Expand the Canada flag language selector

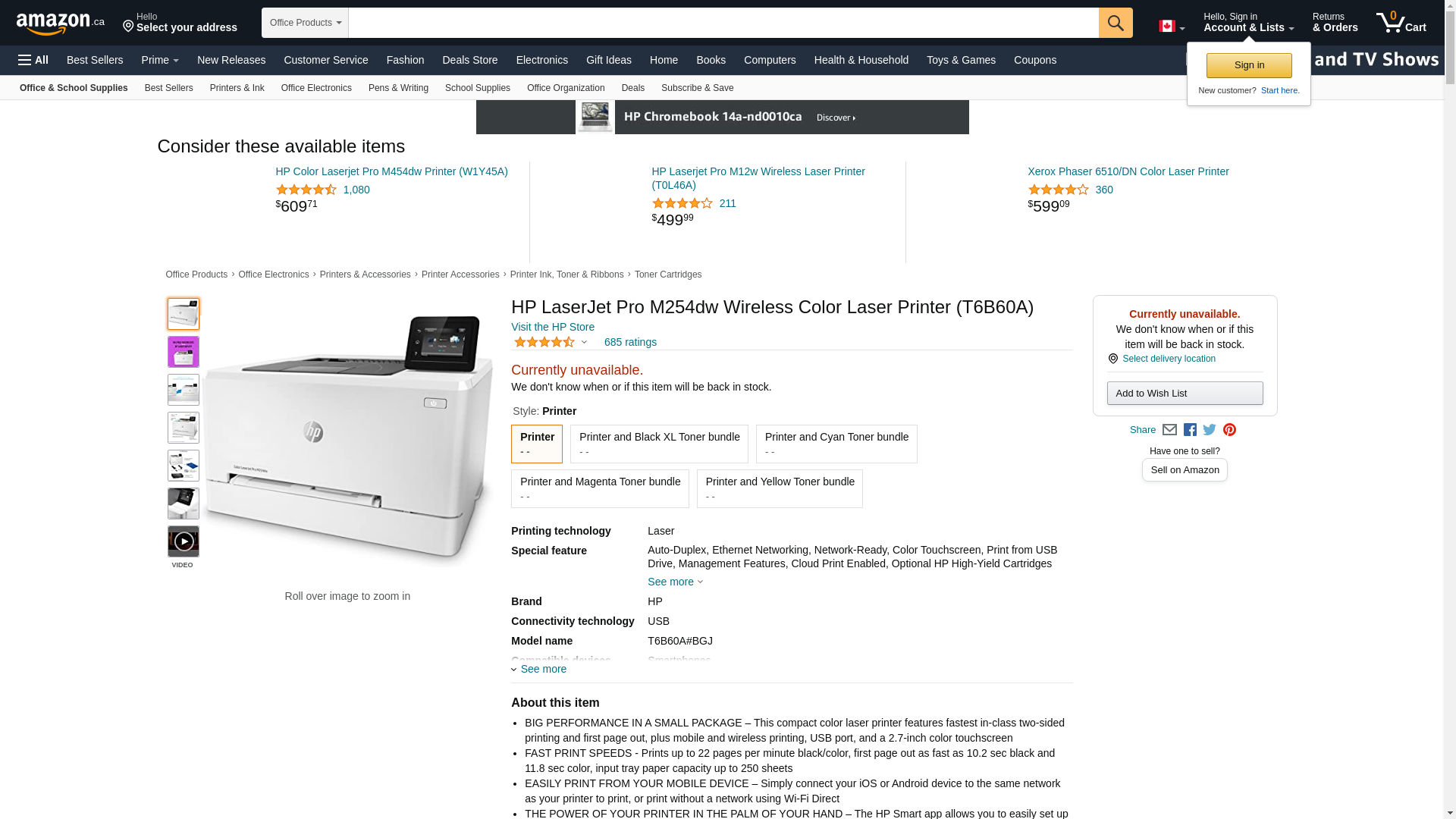tap(1172, 27)
